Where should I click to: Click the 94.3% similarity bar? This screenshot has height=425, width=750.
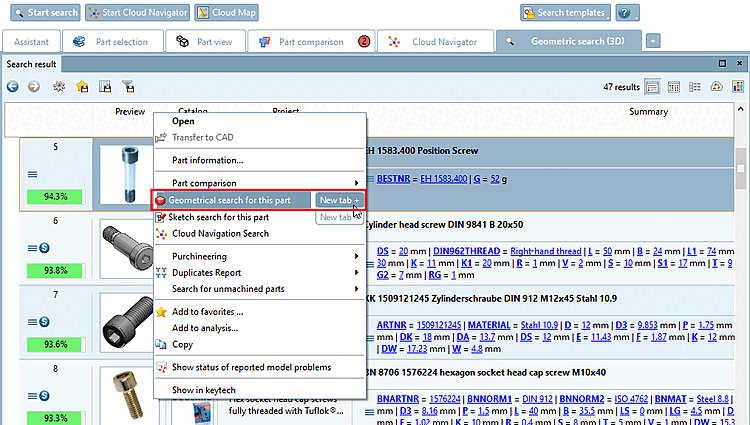click(55, 196)
